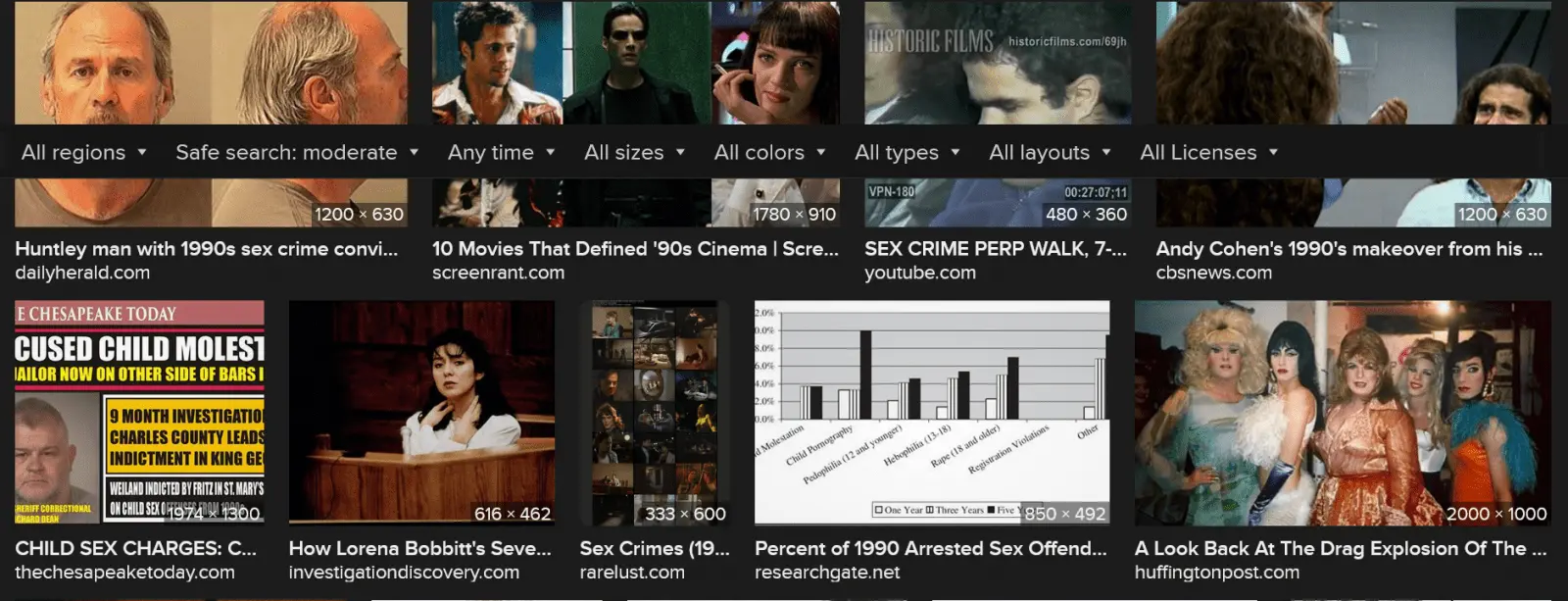Screen dimensions: 1568x601
Task: Expand the All types dropdown
Action: (906, 152)
